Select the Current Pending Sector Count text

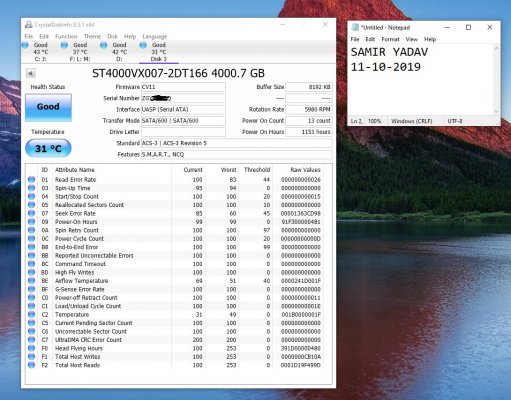94,323
